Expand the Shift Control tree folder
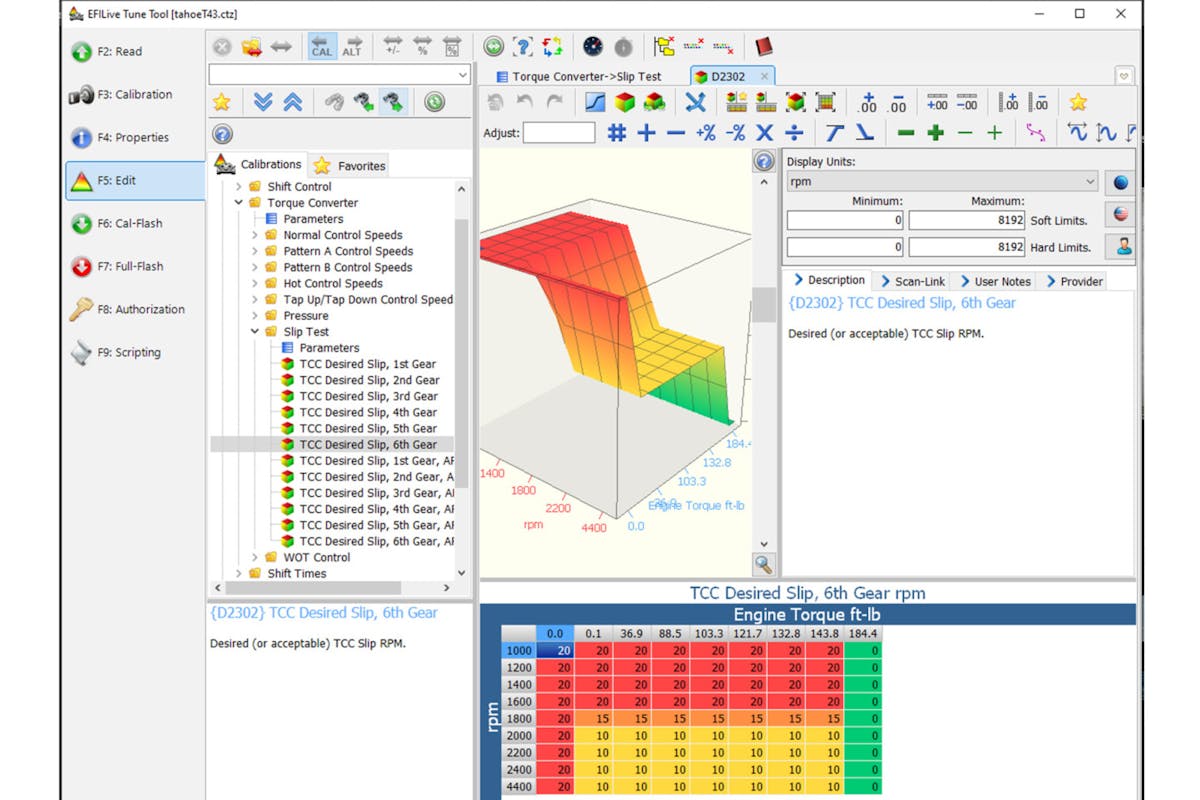This screenshot has height=800, width=1200. coord(239,187)
